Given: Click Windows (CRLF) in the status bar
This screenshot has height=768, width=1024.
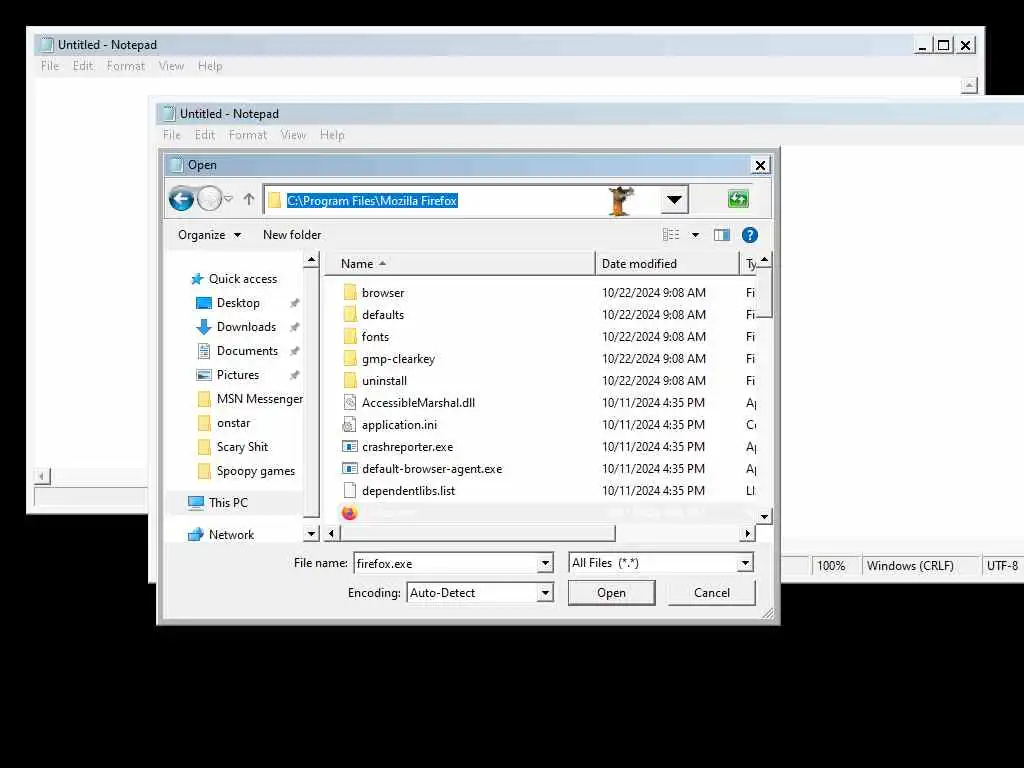Looking at the screenshot, I should pos(910,566).
